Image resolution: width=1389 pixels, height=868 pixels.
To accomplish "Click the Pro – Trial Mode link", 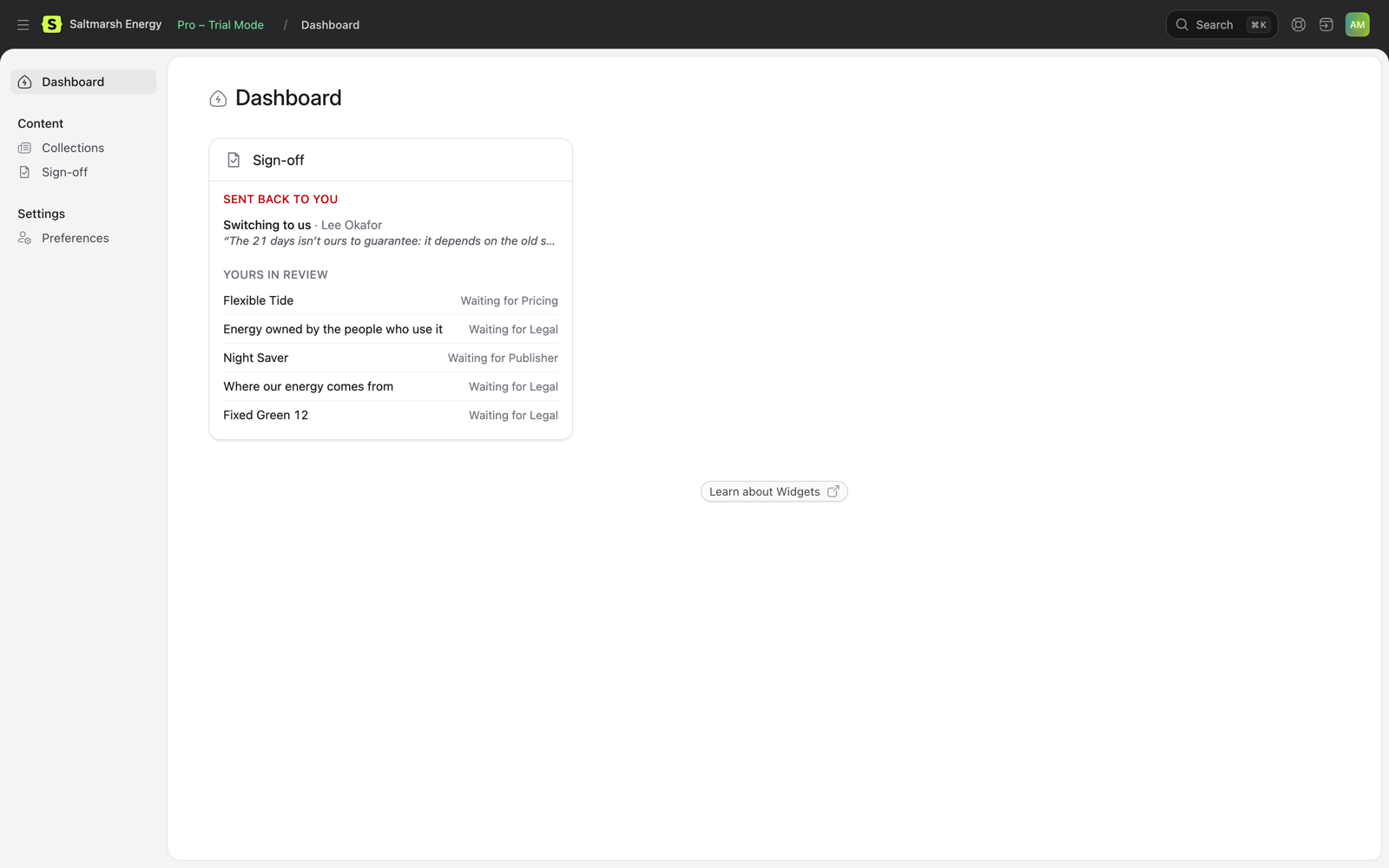I will point(221,25).
